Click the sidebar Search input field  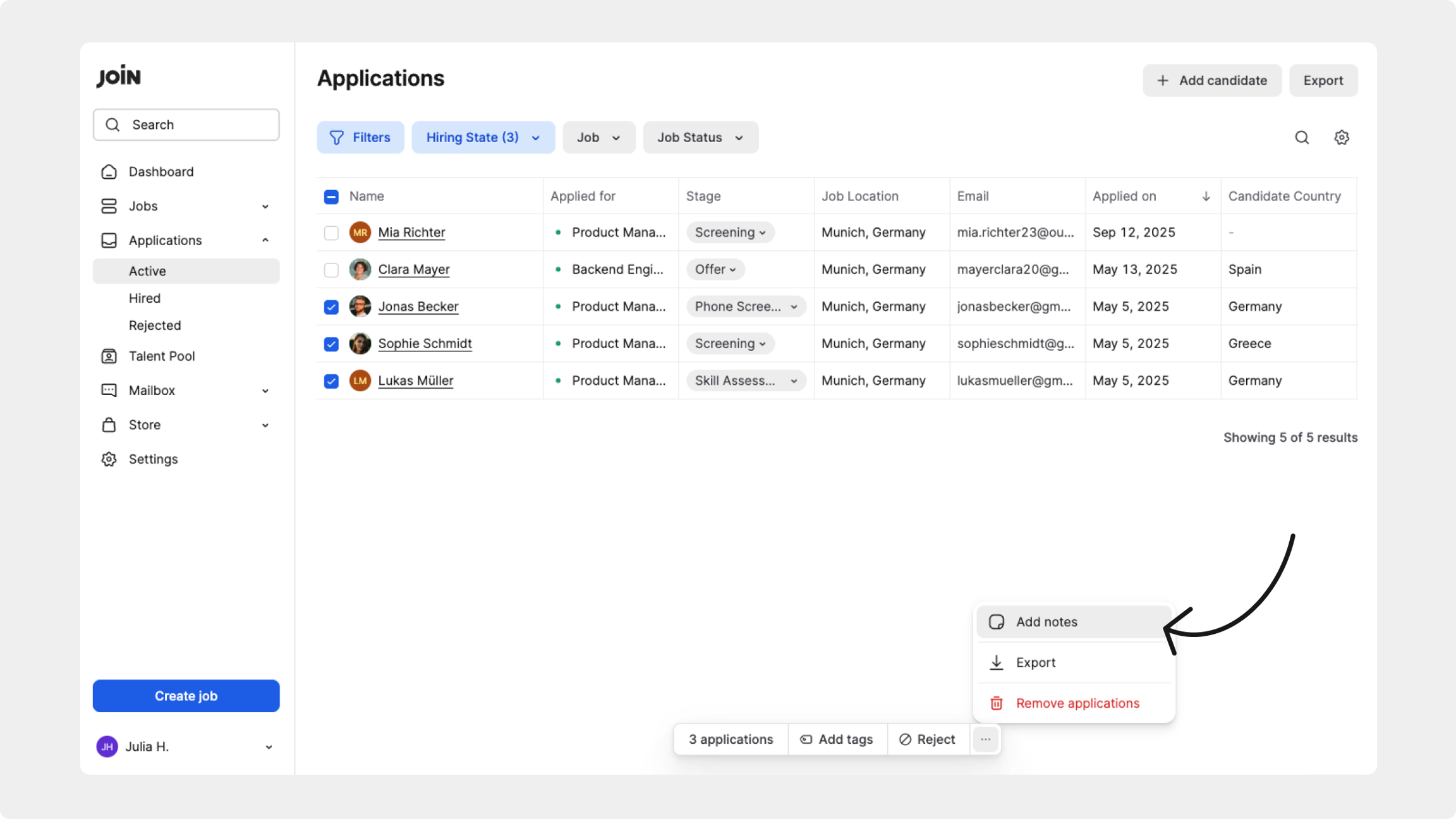coord(196,124)
